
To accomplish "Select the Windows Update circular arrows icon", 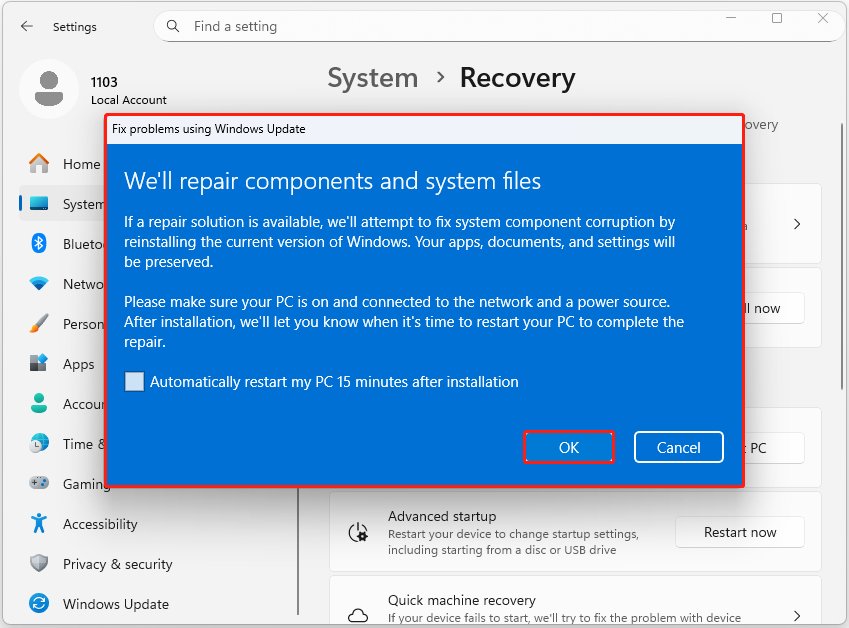I will pyautogui.click(x=38, y=603).
